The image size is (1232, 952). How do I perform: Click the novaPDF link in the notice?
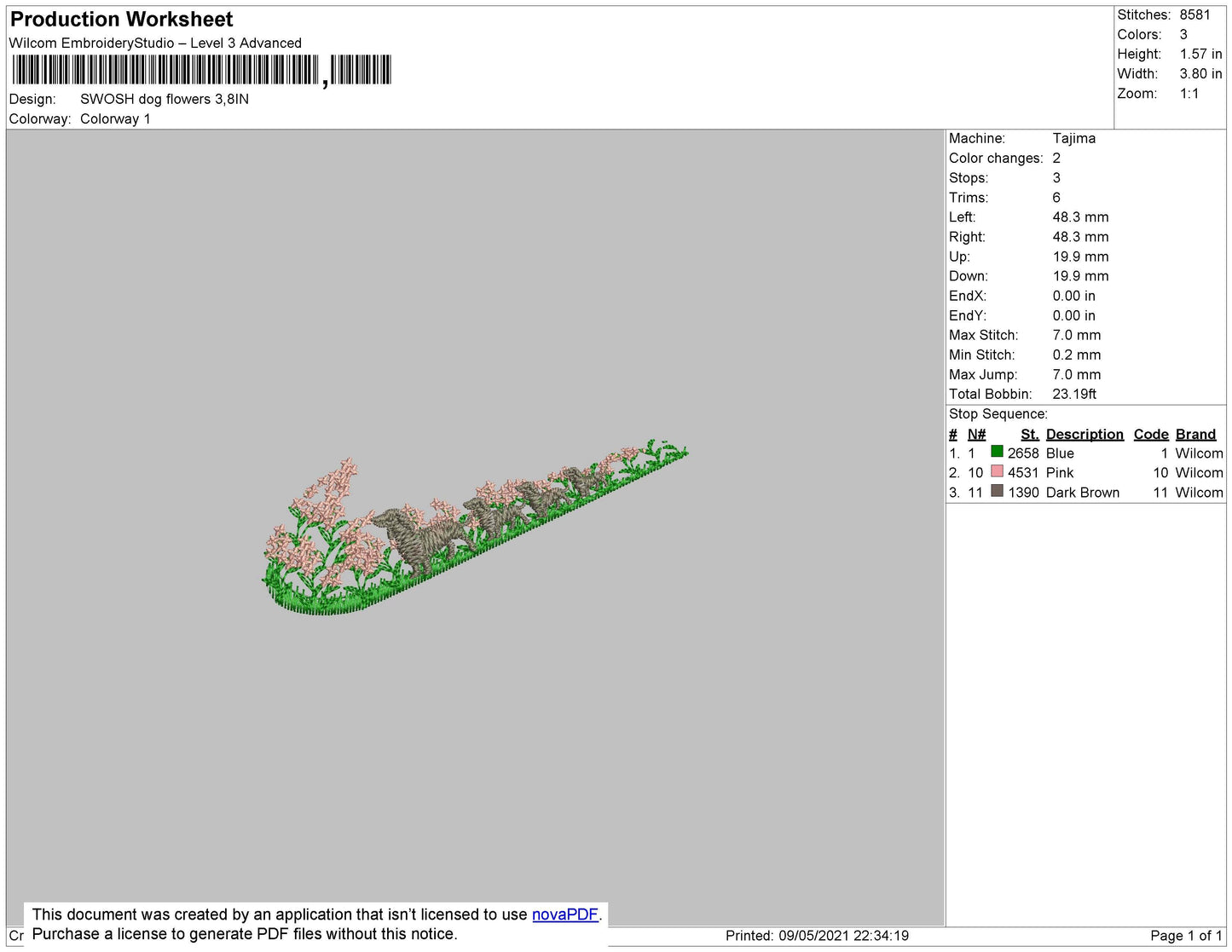tap(565, 914)
